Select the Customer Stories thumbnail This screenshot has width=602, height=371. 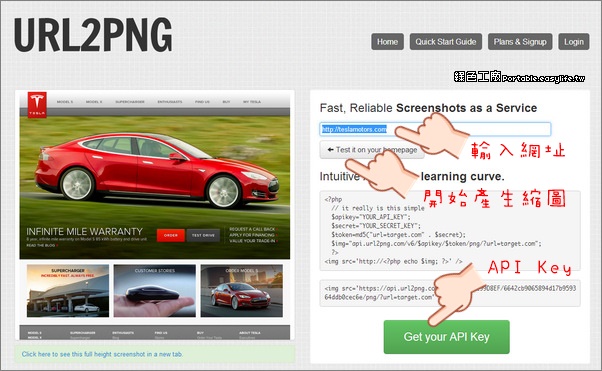click(155, 291)
